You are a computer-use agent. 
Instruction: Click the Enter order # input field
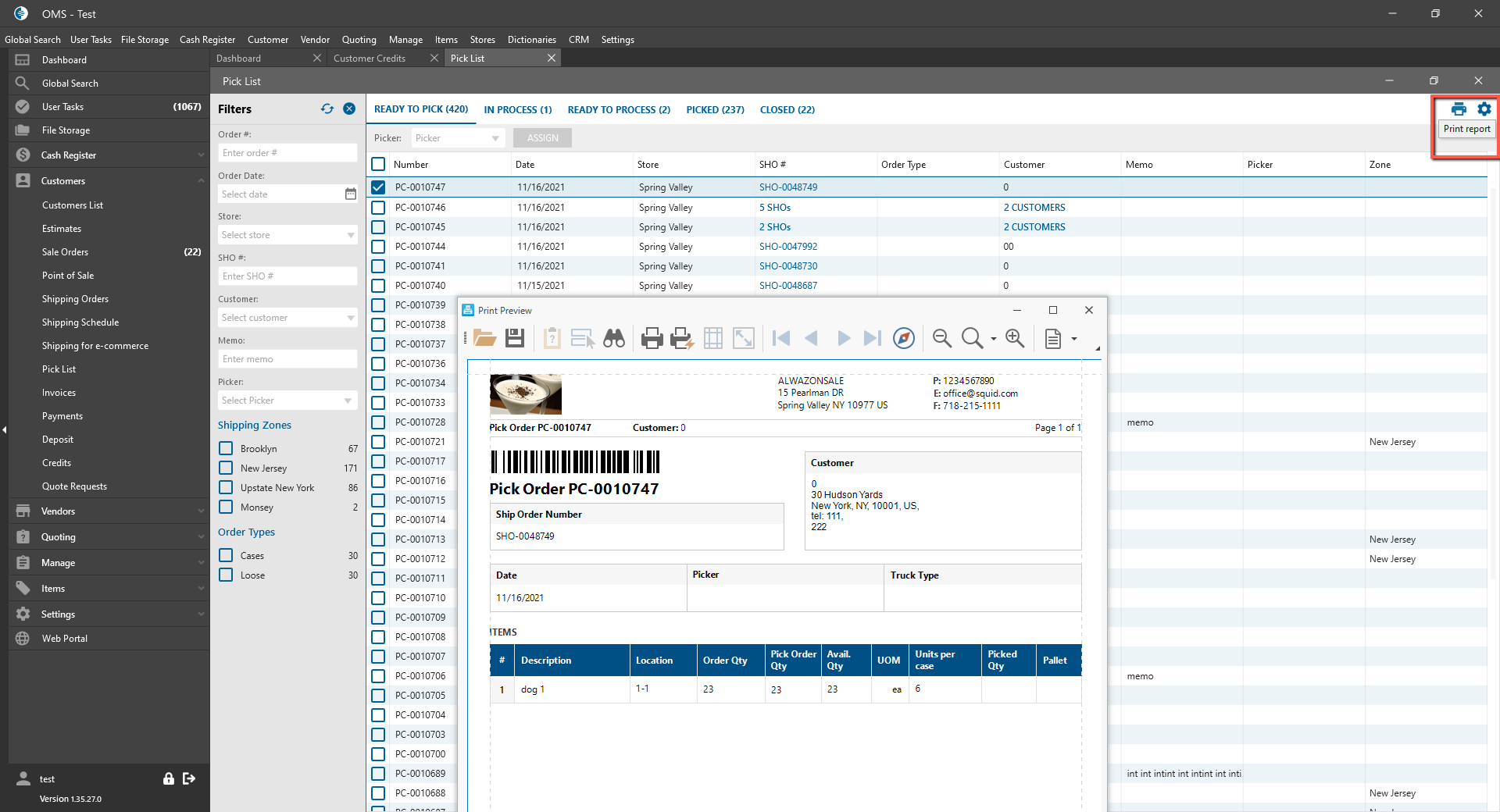point(287,153)
